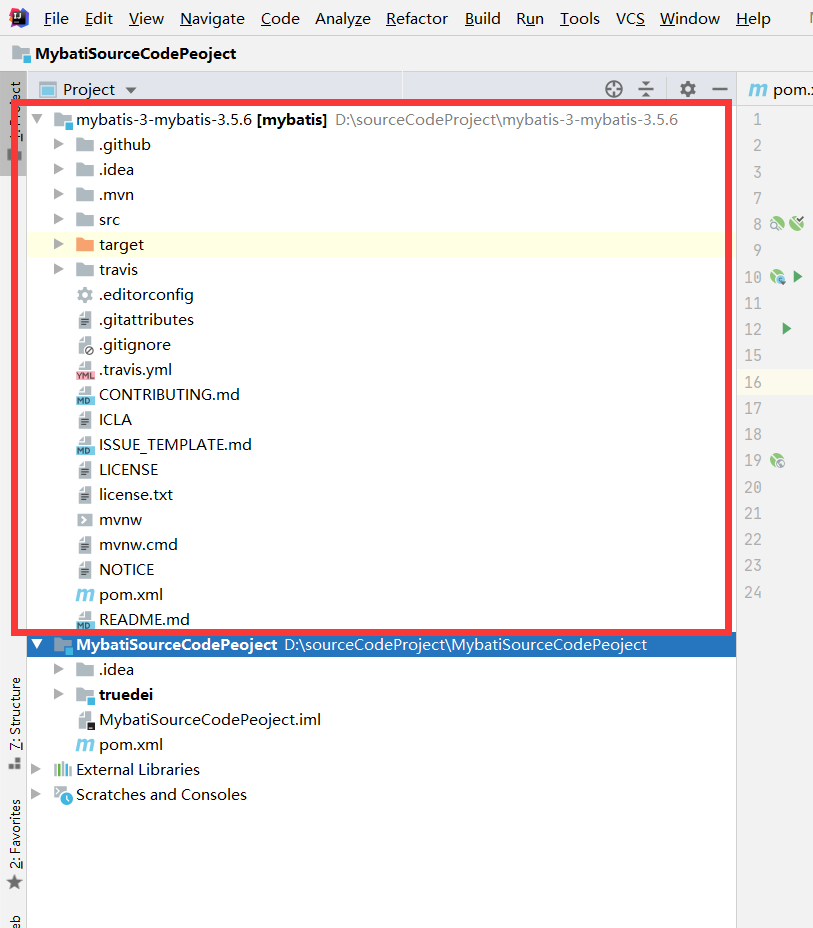Select the .gitattributes file
The width and height of the screenshot is (813, 928).
click(146, 320)
